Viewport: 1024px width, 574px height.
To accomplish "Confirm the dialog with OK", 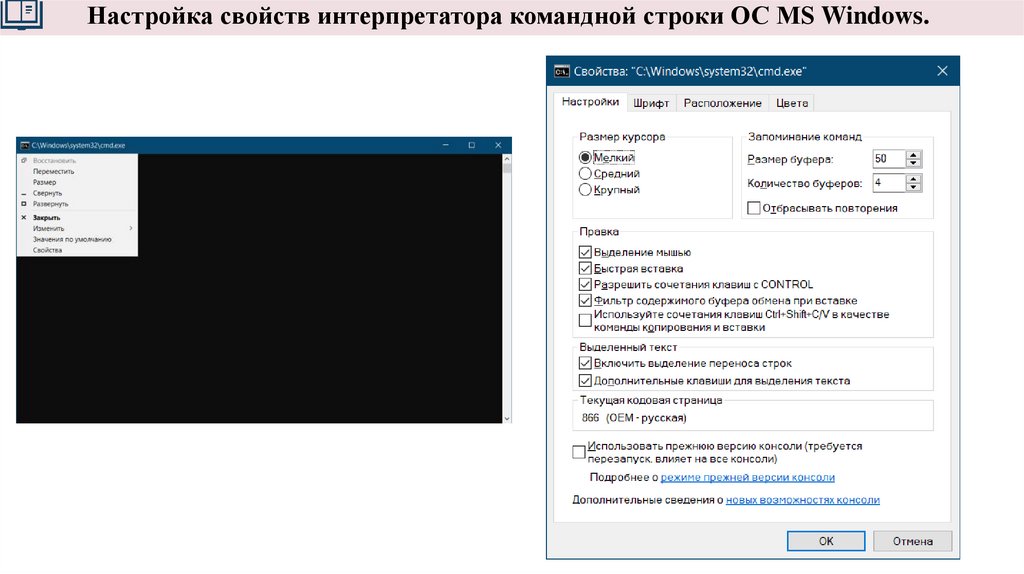I will click(825, 541).
